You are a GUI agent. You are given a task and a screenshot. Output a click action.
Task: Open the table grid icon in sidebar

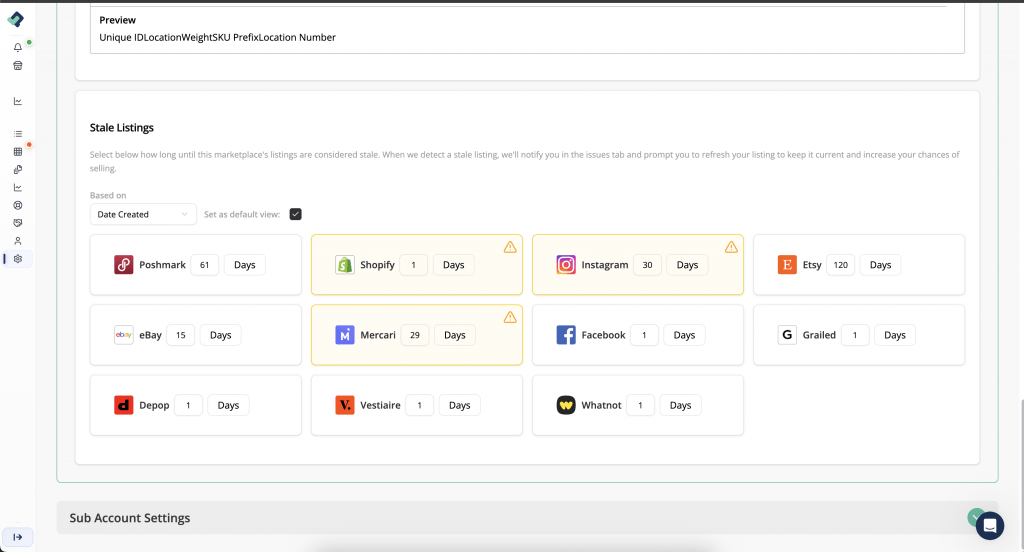(18, 152)
